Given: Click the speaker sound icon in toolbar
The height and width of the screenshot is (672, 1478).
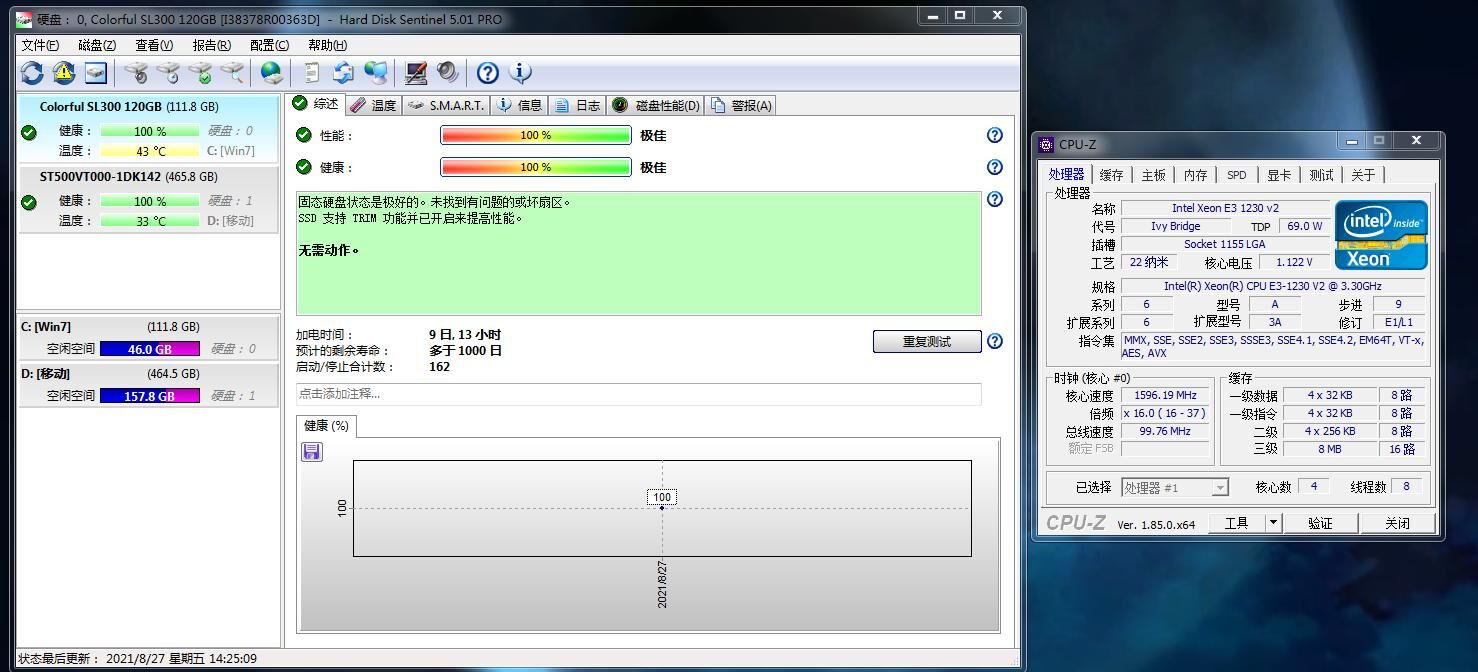Looking at the screenshot, I should (x=448, y=73).
